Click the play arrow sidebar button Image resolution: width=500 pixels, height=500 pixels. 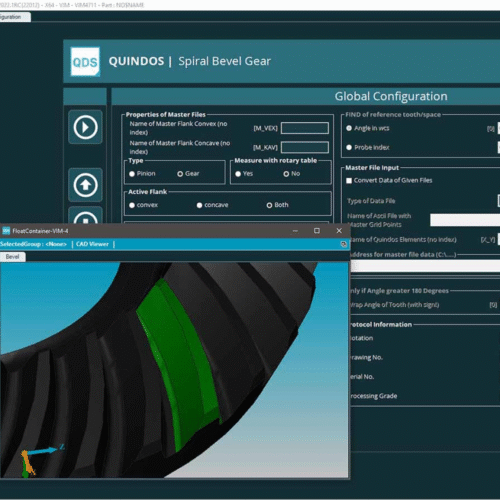(85, 127)
